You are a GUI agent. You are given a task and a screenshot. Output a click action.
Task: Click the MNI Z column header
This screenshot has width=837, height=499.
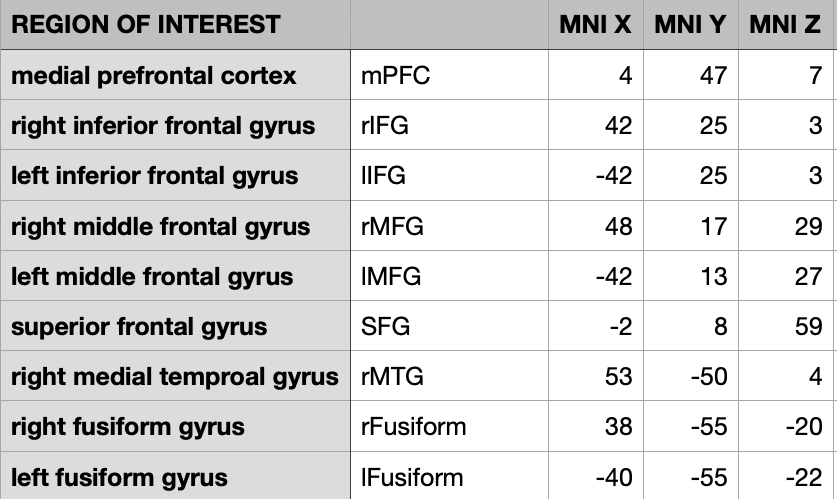[786, 25]
